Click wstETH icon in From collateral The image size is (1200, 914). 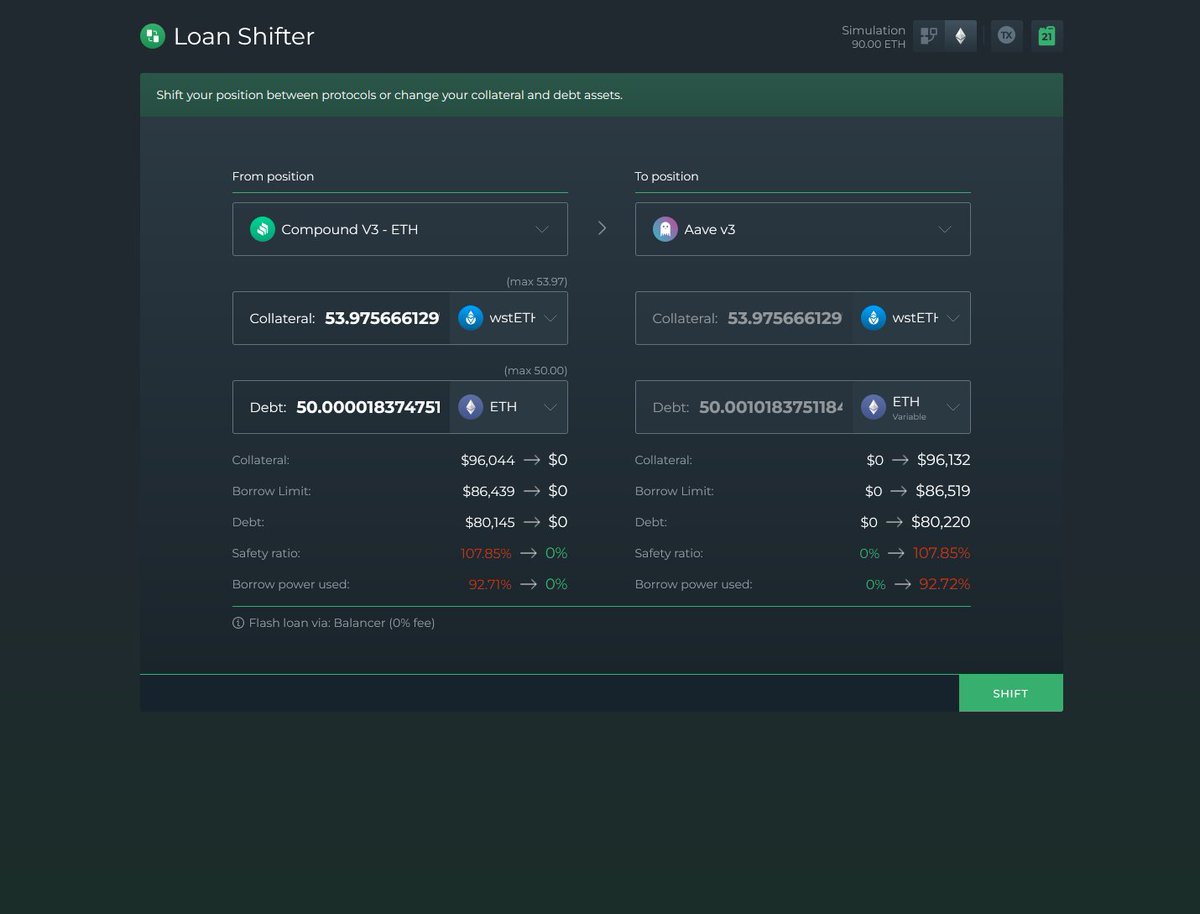pyautogui.click(x=470, y=318)
